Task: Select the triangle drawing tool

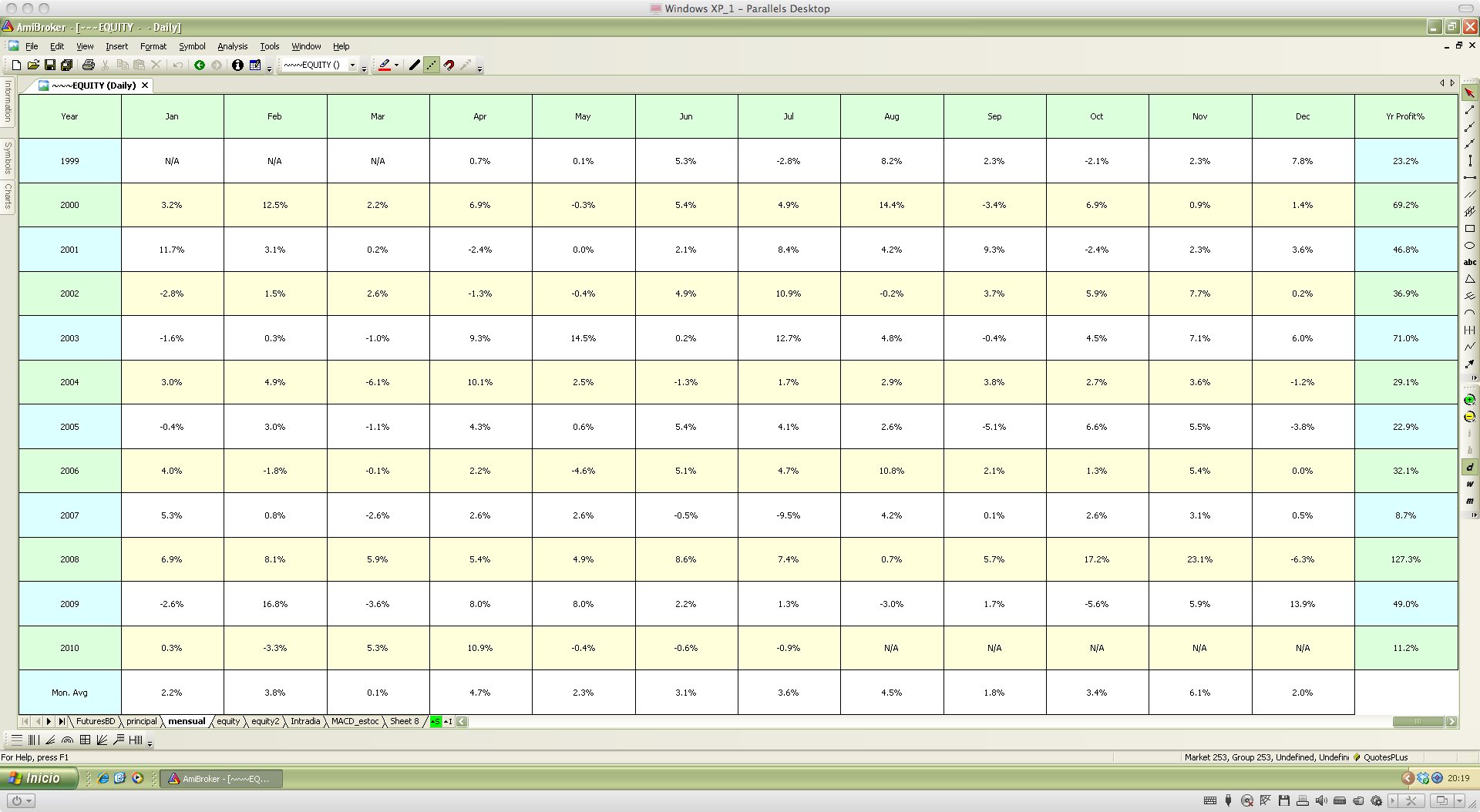Action: tap(1470, 279)
